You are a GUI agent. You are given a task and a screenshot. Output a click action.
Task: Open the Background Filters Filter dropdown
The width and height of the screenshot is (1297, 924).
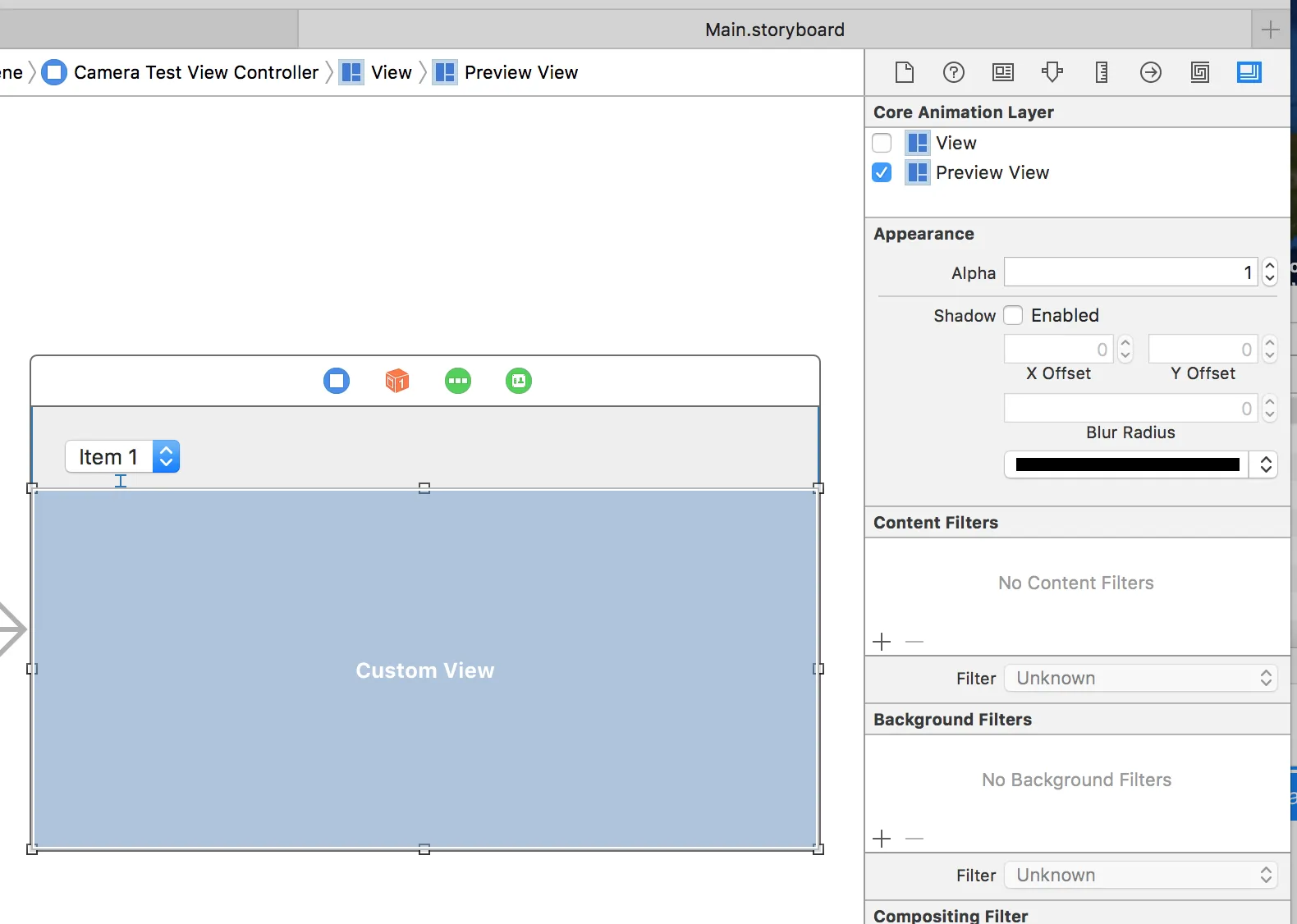pos(1141,875)
